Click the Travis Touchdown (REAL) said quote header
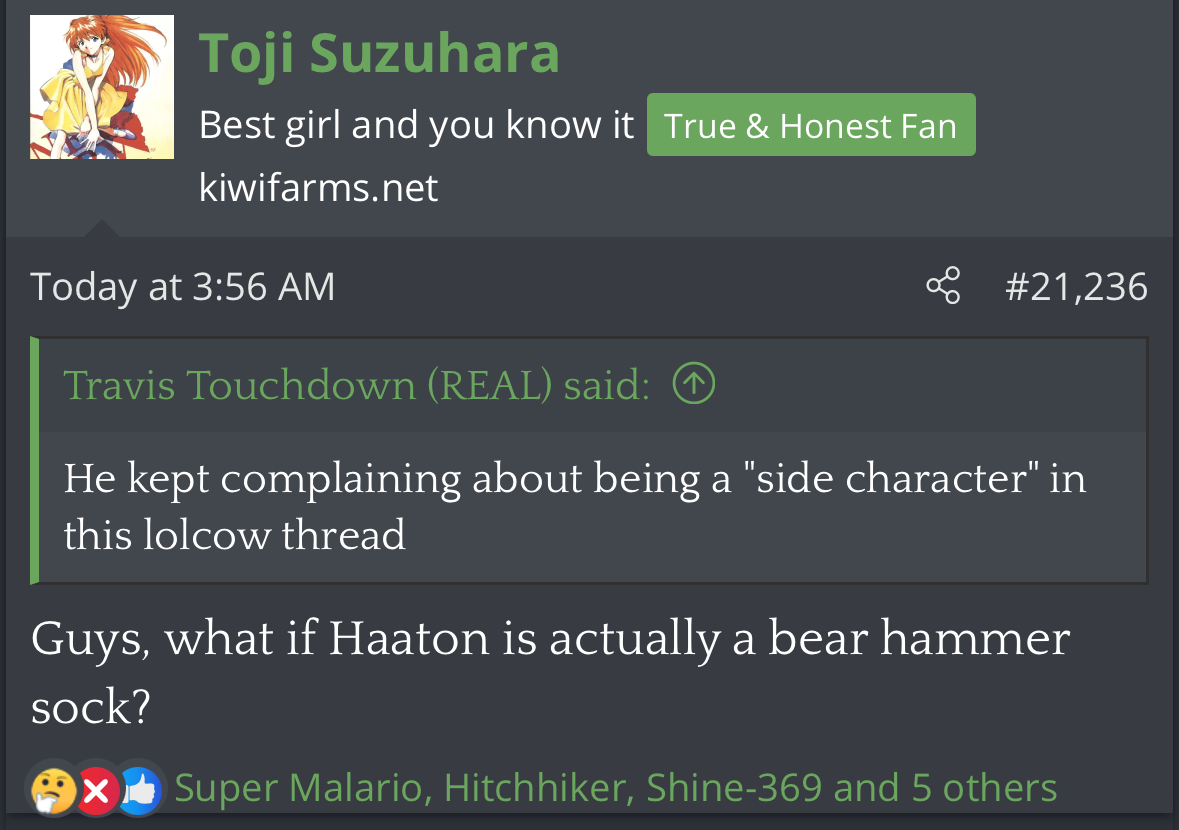 point(356,385)
